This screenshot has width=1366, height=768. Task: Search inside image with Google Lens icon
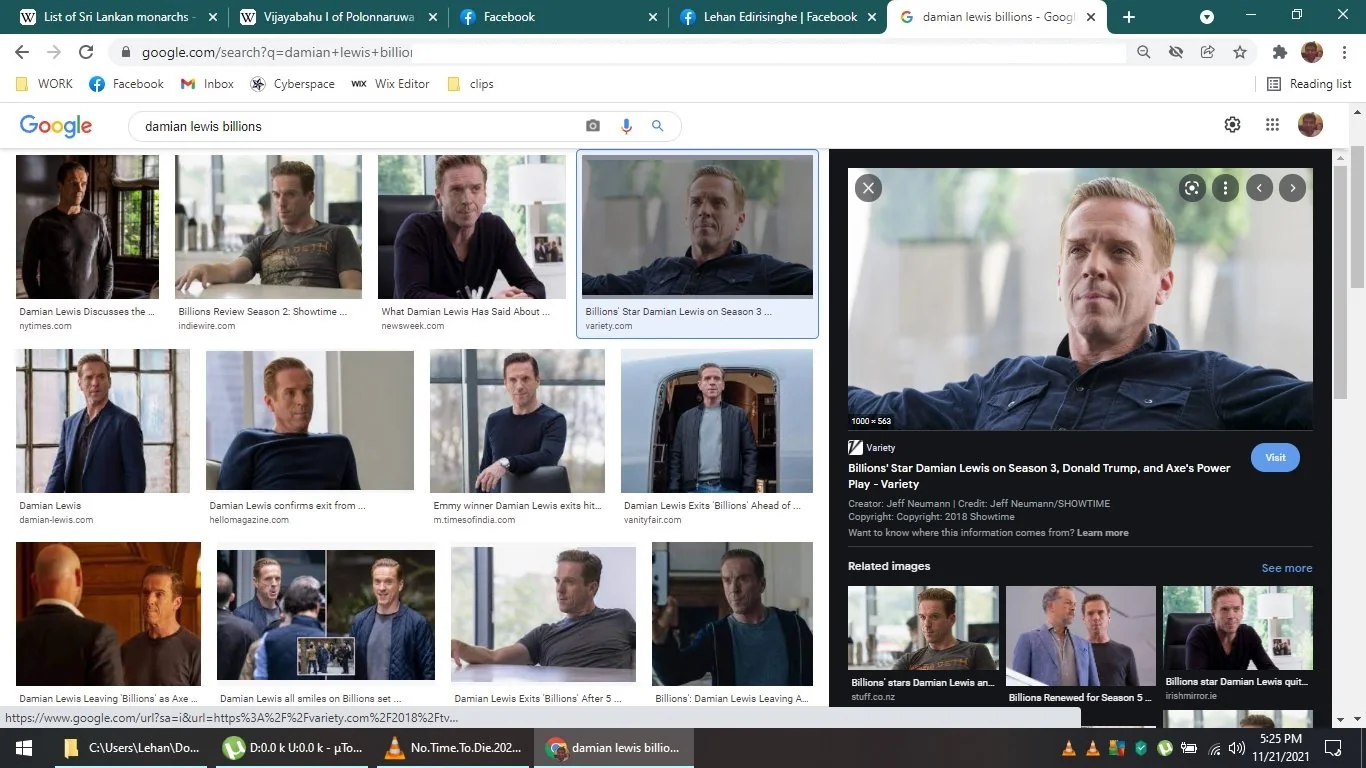[1192, 187]
